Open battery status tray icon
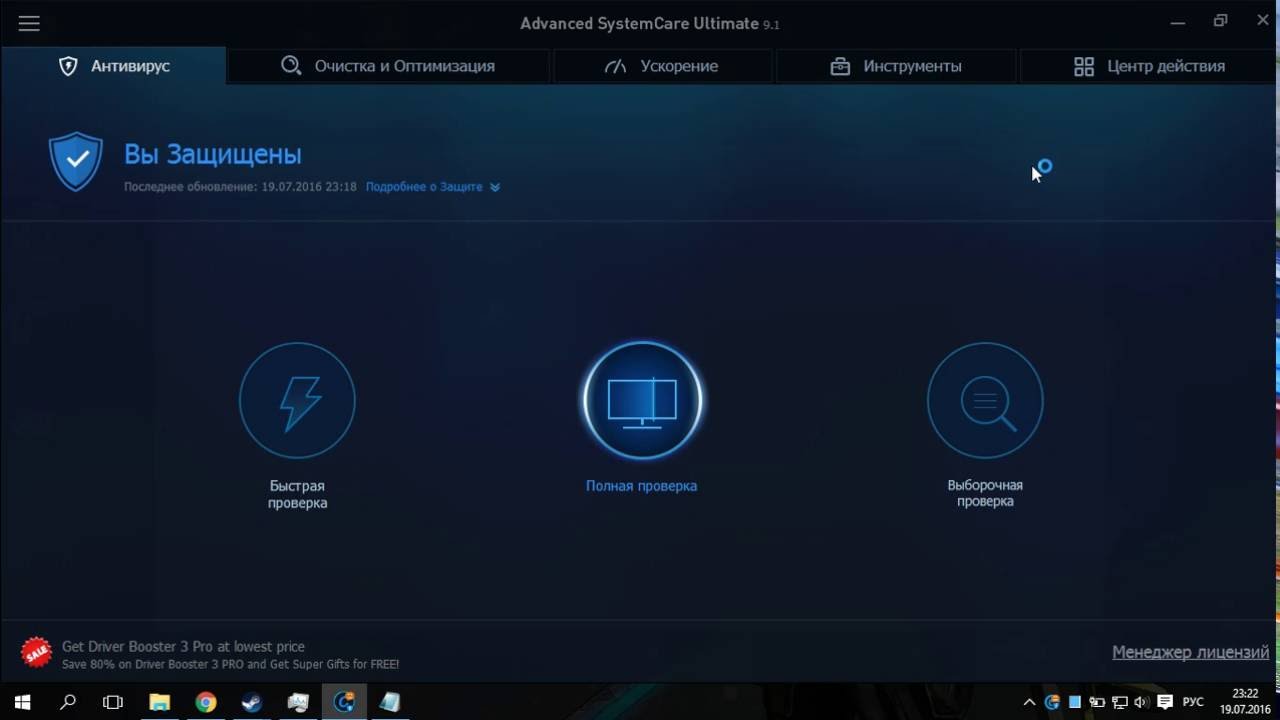 [1097, 702]
